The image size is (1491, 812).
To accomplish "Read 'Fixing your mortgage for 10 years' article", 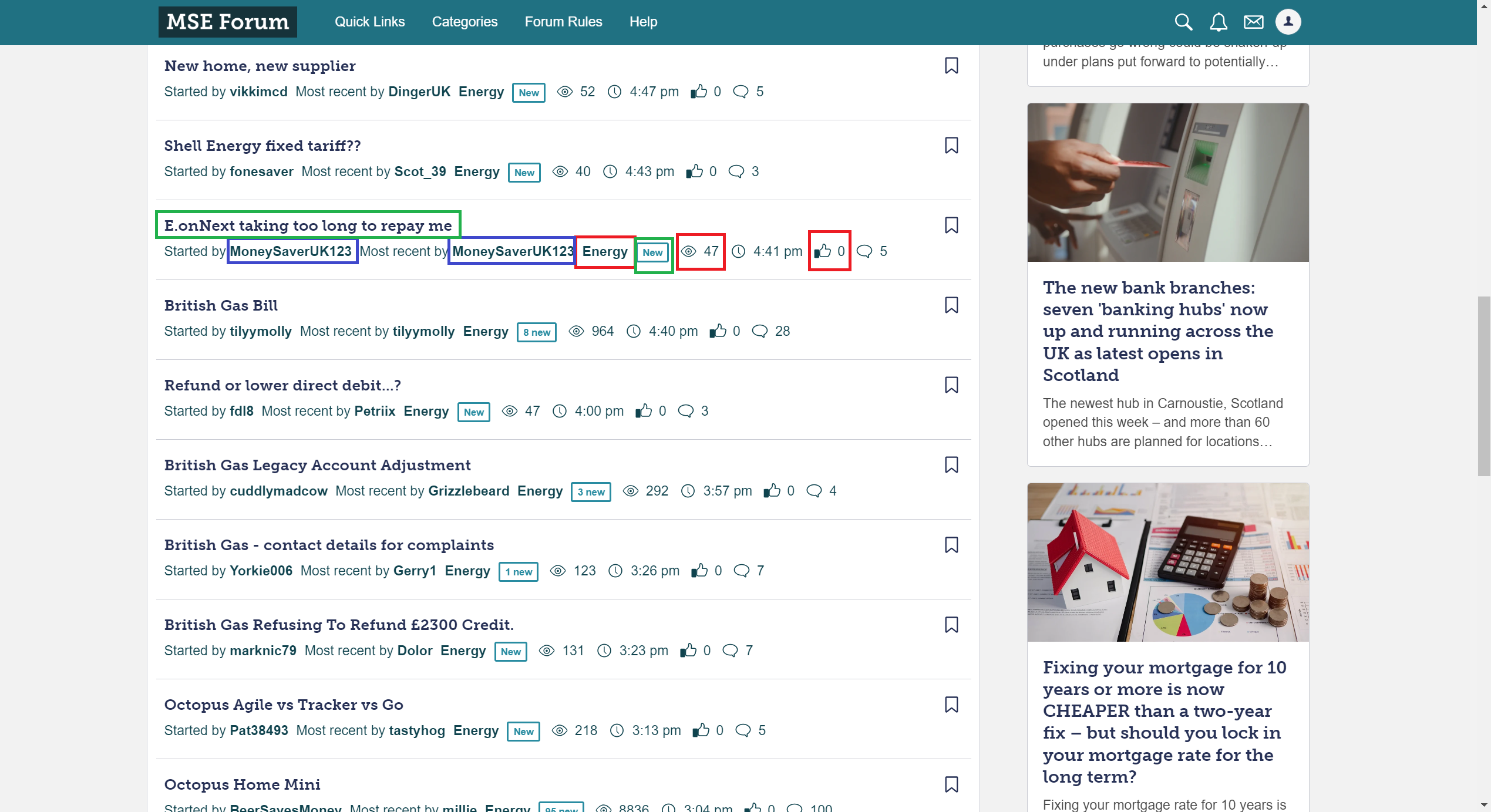I will (x=1164, y=722).
